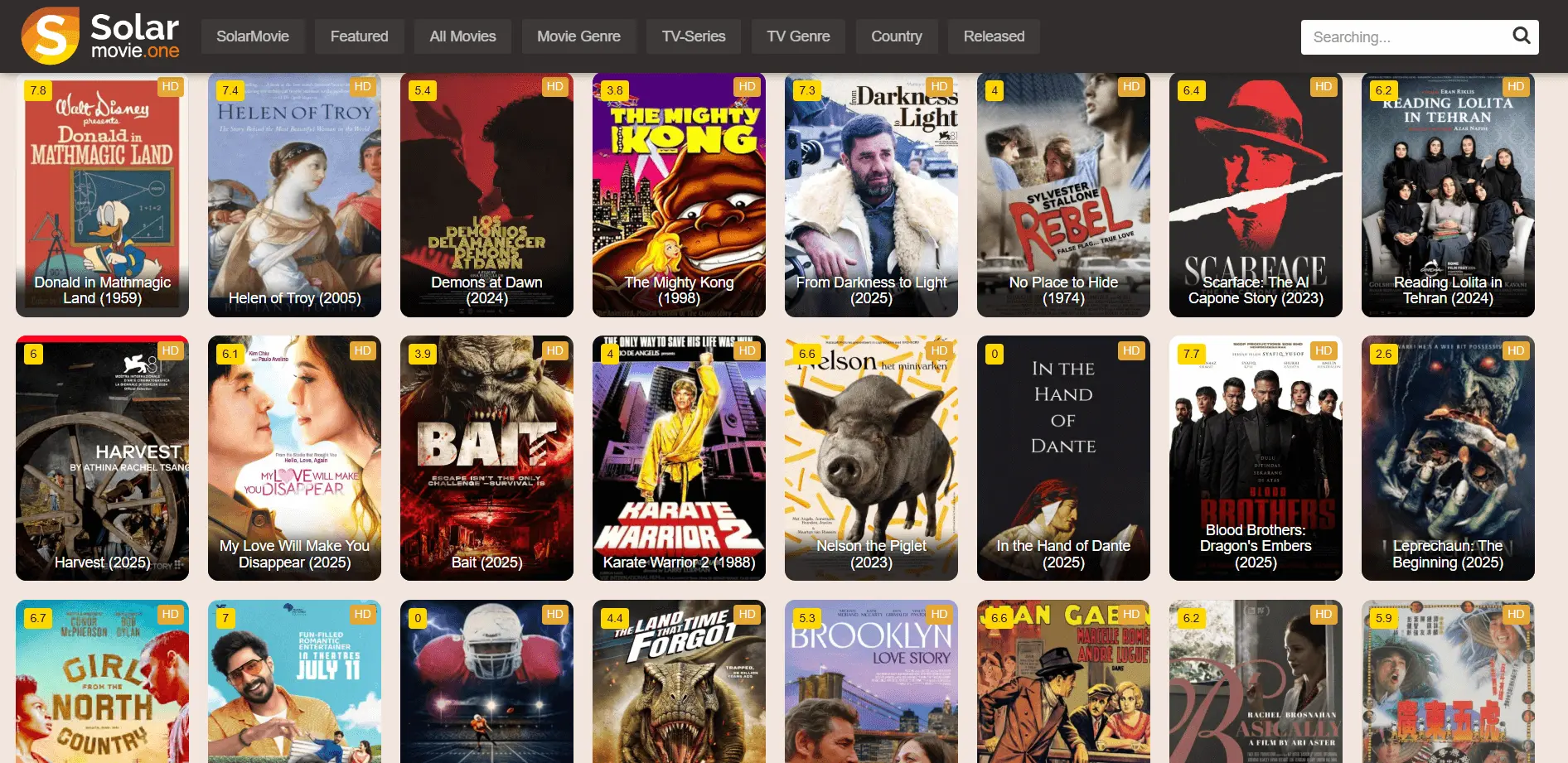Image resolution: width=1568 pixels, height=763 pixels.
Task: Click the search magnifier icon
Action: pyautogui.click(x=1521, y=36)
